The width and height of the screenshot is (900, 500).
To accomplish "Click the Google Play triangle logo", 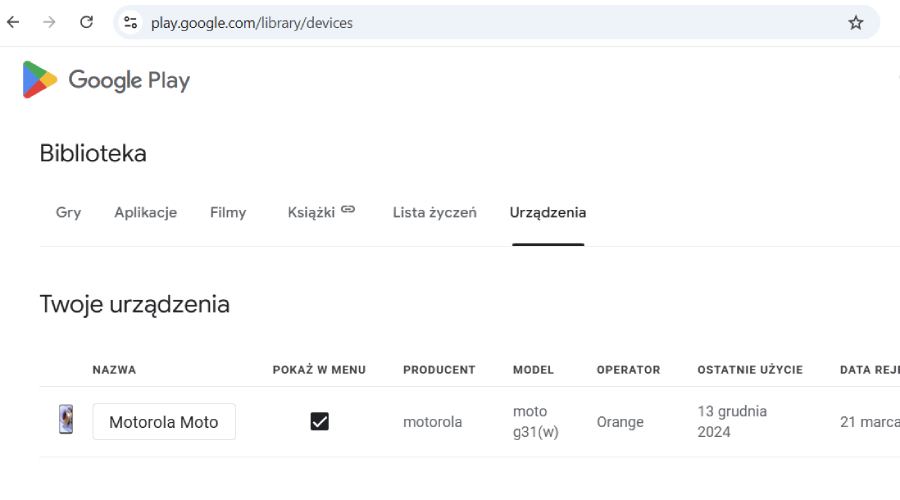I will (40, 80).
